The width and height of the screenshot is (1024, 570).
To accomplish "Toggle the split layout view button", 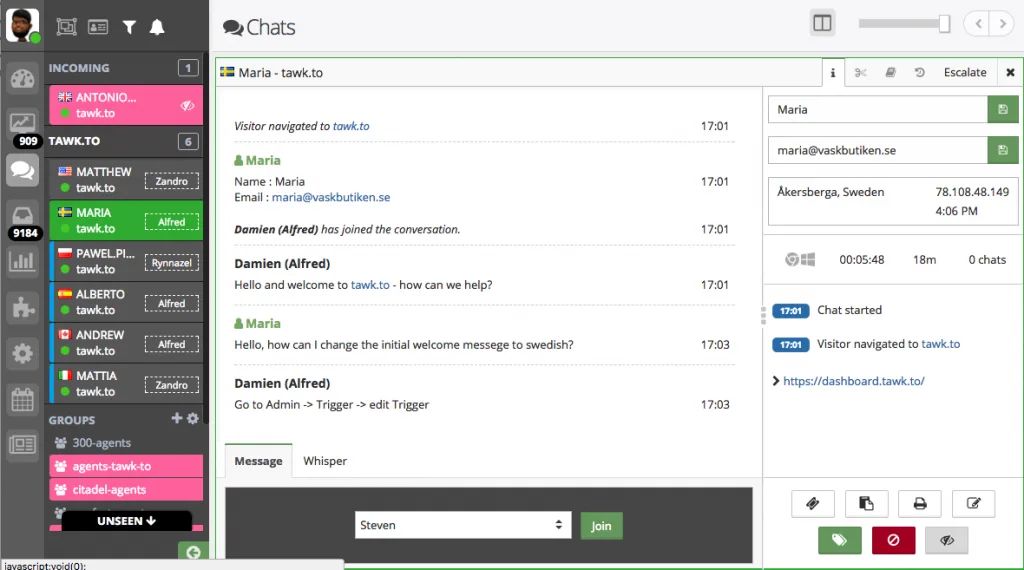I will click(x=822, y=24).
